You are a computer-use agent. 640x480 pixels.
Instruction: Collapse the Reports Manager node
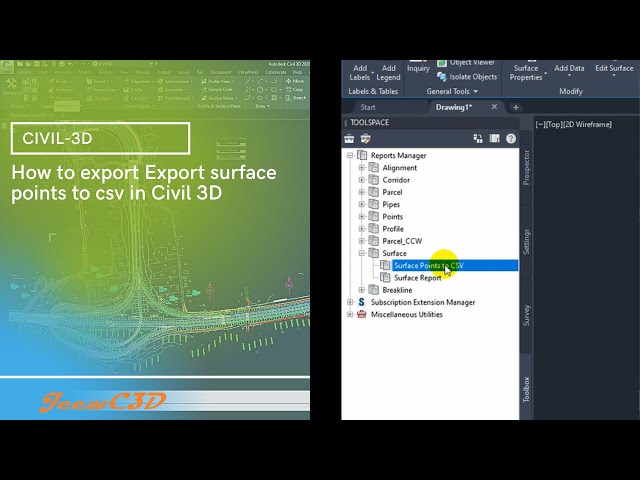tap(350, 156)
